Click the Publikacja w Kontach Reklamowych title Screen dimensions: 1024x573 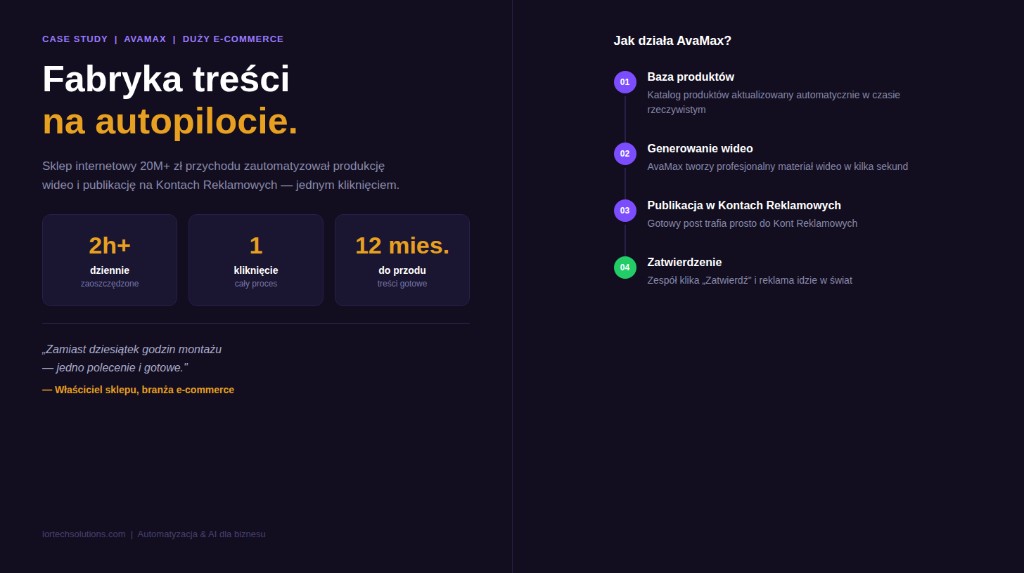click(x=744, y=206)
